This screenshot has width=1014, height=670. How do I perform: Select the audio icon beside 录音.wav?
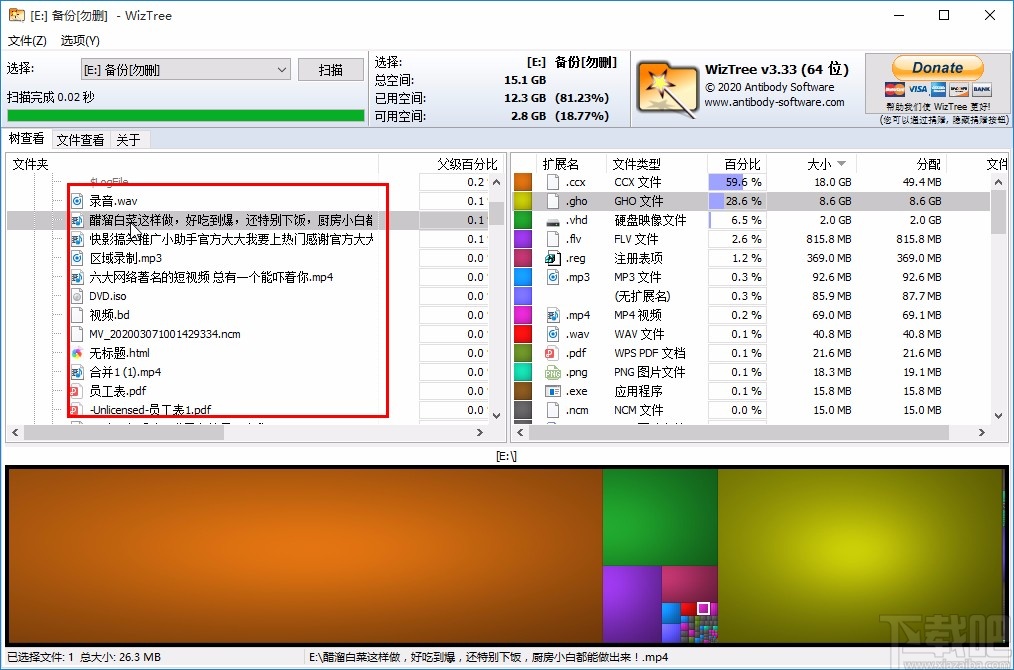[76, 201]
